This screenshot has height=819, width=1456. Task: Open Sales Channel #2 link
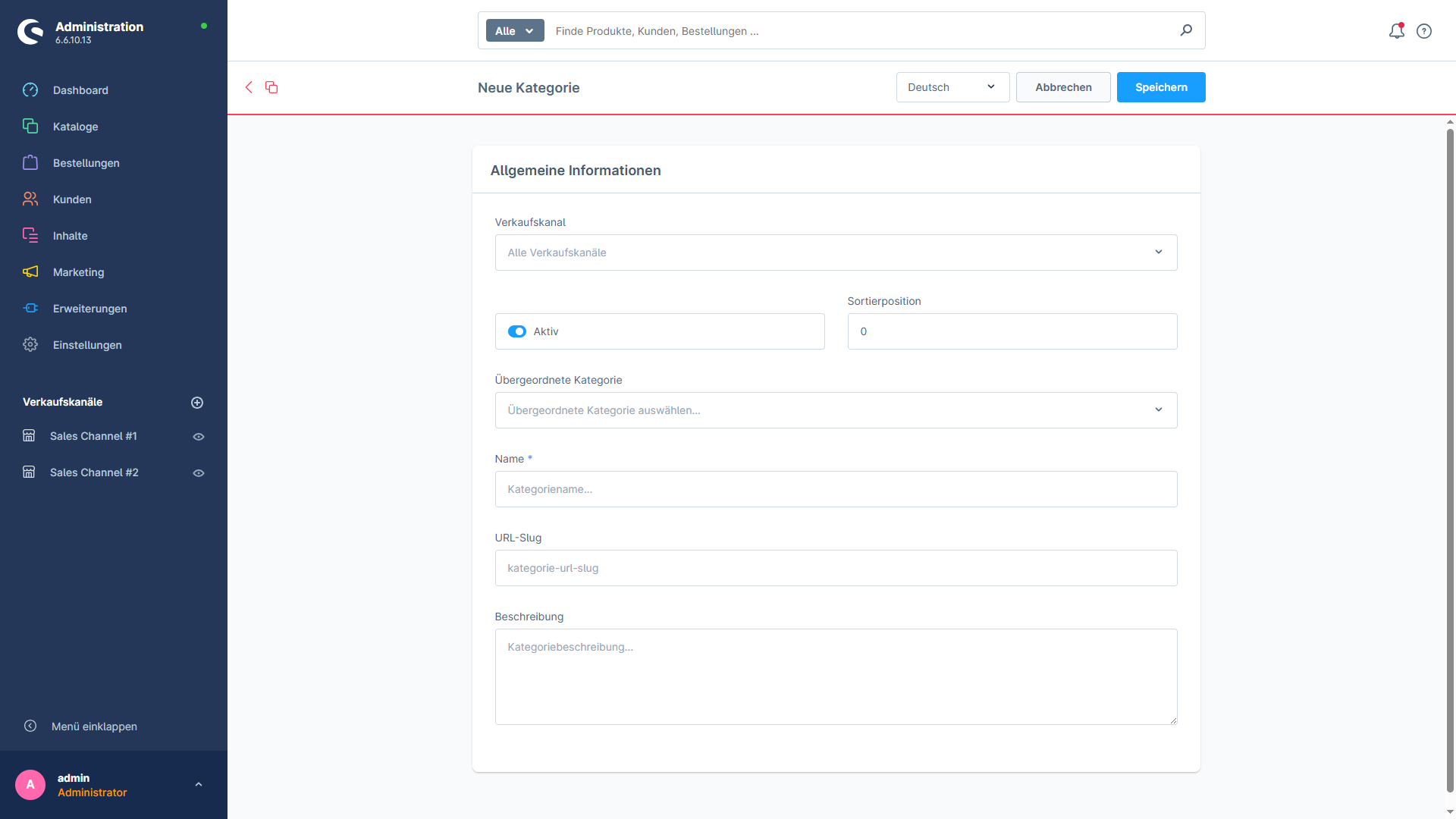[x=94, y=472]
